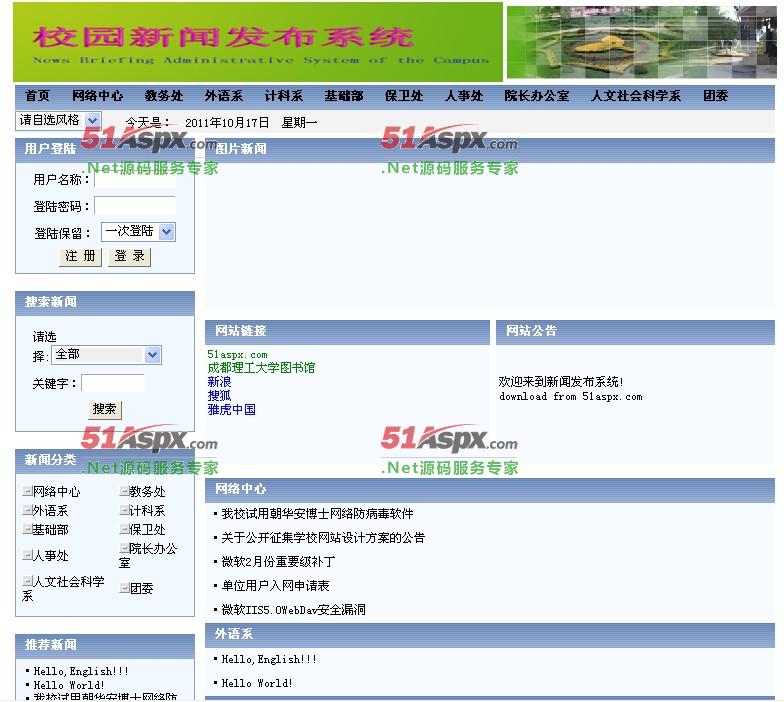Open 人文社会科学系 navigation menu item
The height and width of the screenshot is (702, 784).
(636, 96)
